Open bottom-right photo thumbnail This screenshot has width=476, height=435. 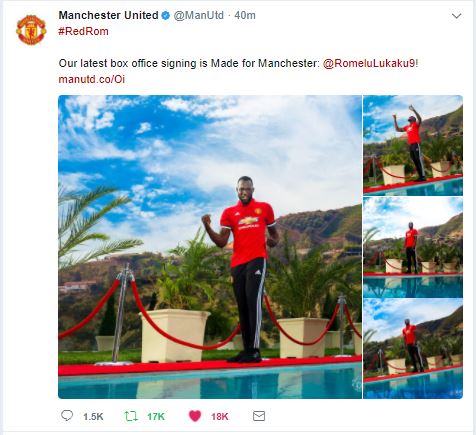tap(413, 349)
